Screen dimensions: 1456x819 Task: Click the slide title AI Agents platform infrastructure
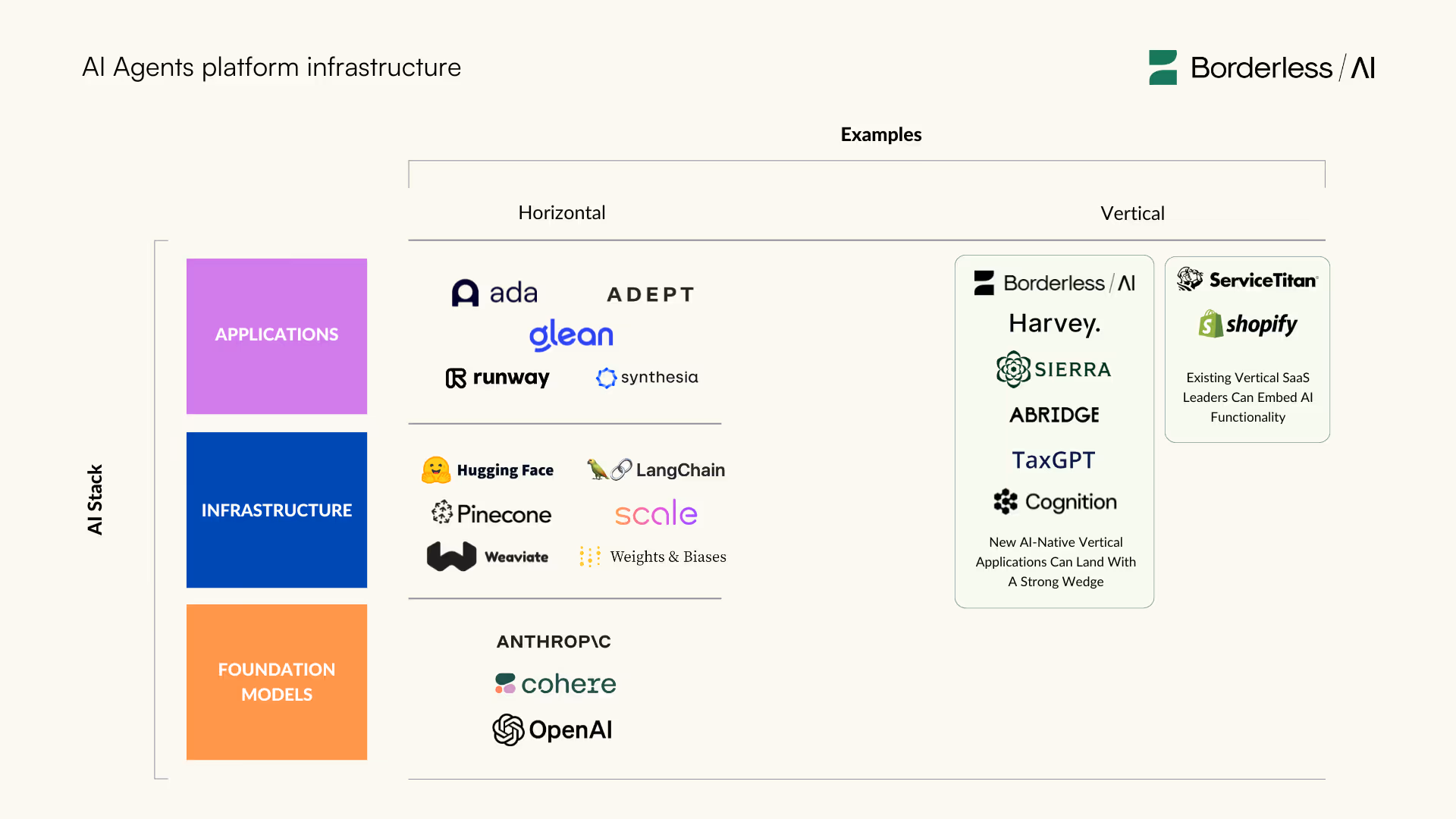pos(271,67)
